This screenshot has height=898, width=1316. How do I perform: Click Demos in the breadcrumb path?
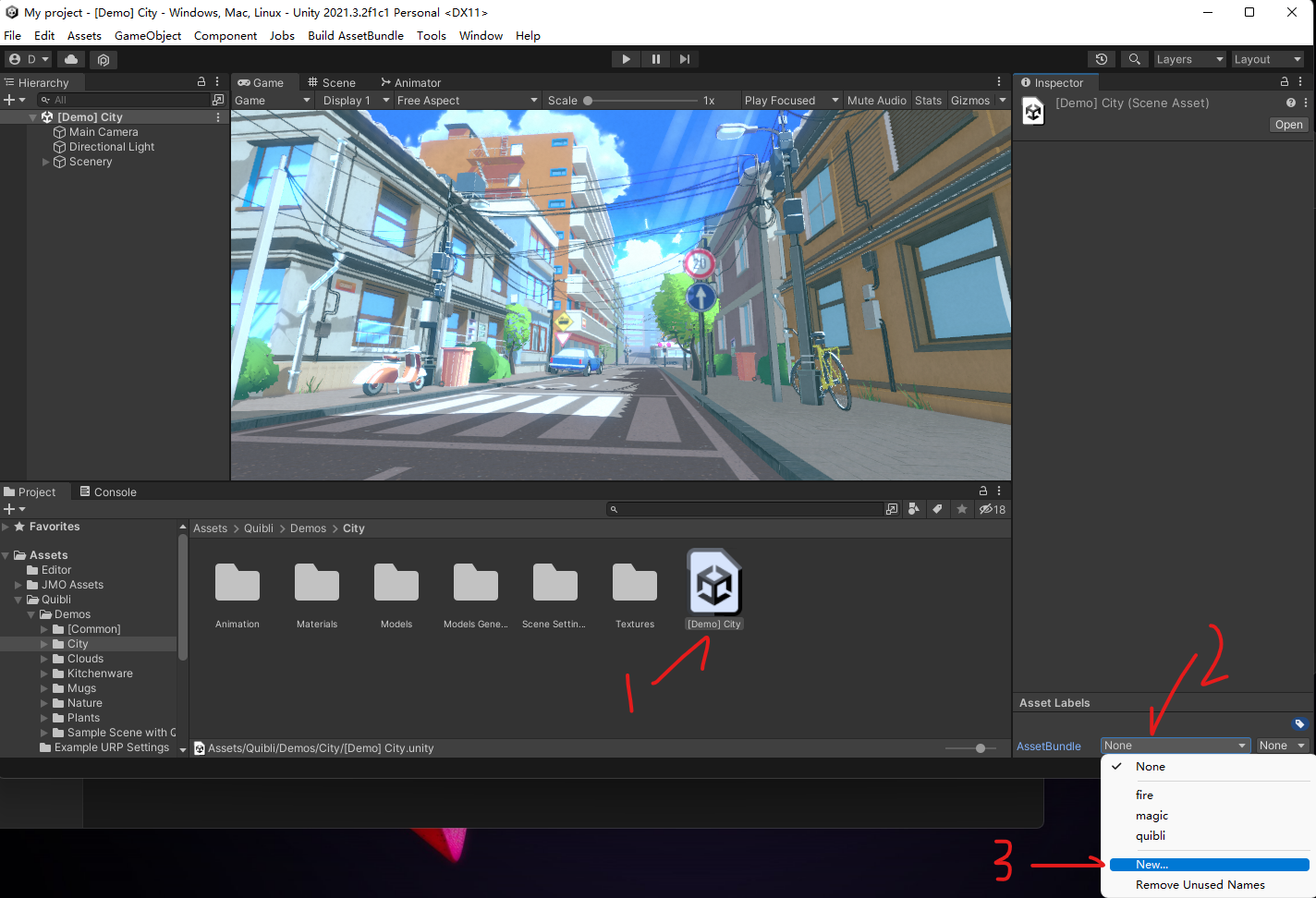(x=308, y=528)
